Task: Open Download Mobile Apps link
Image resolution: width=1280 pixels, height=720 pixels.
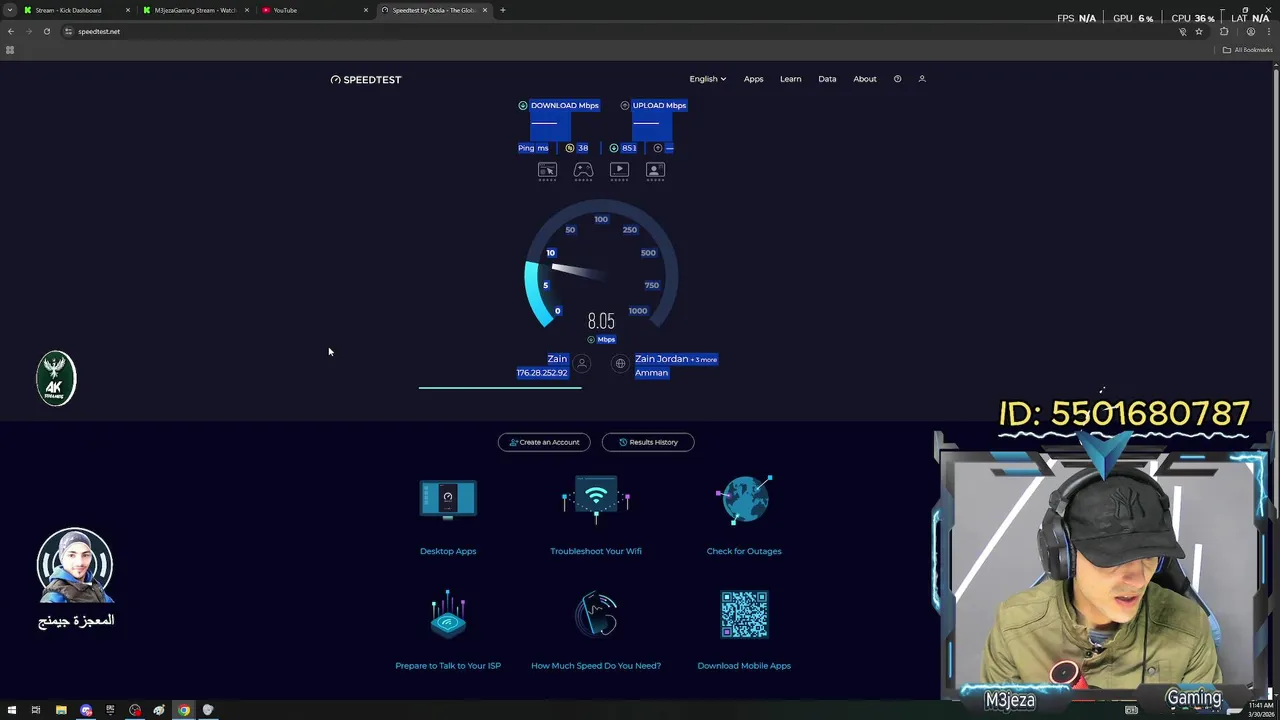Action: pos(744,666)
